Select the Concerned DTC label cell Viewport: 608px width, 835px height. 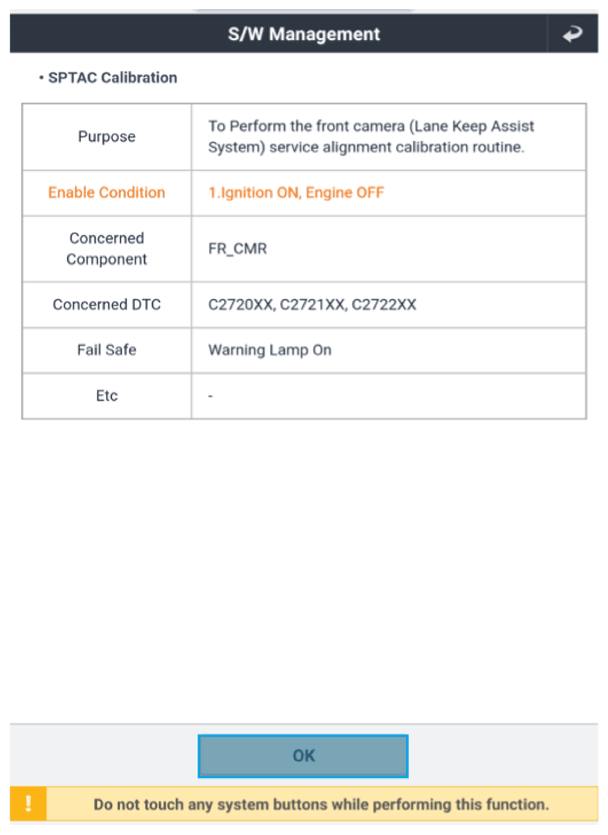(x=106, y=305)
